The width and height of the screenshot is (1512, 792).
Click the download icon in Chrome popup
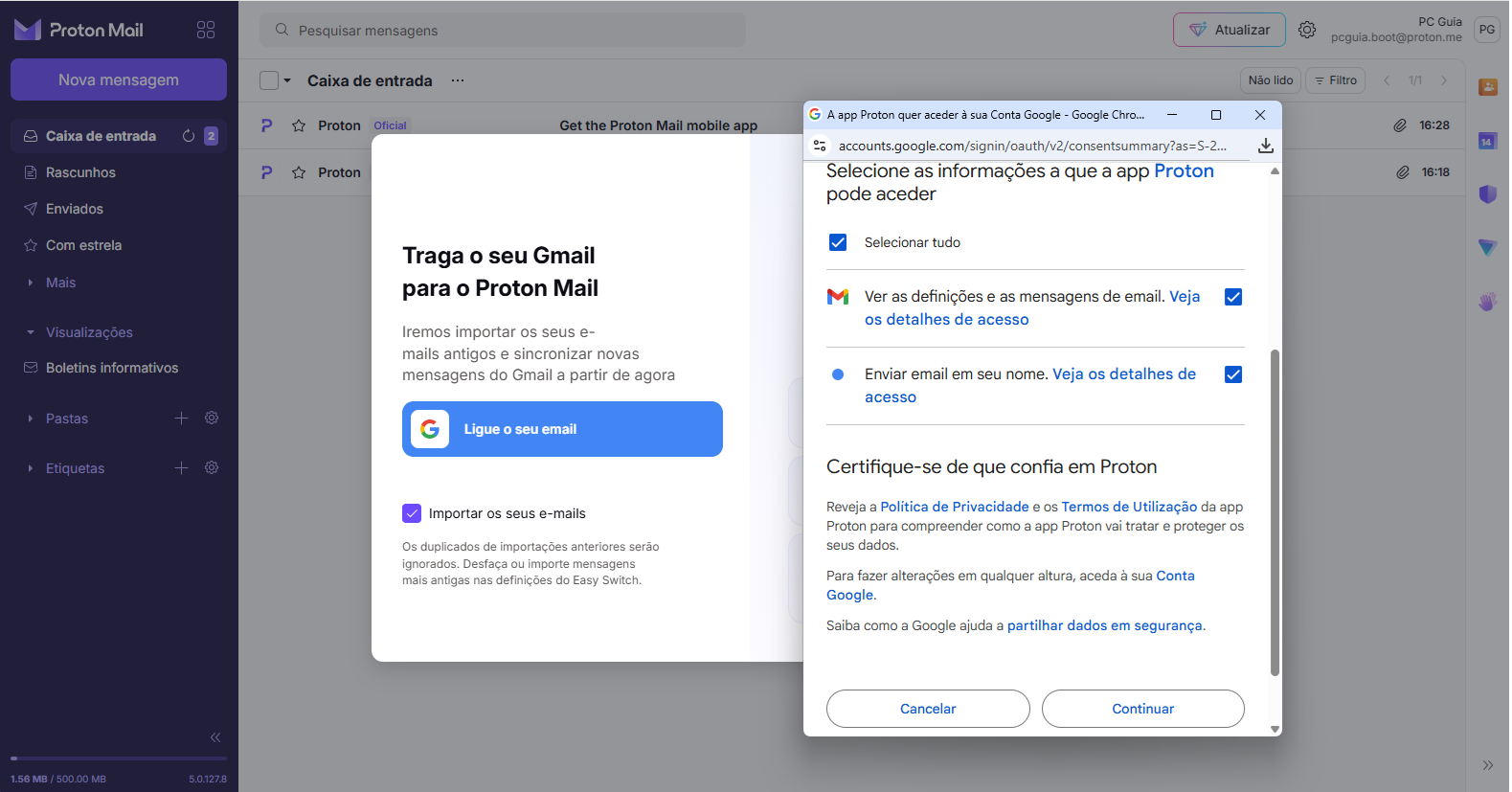(x=1265, y=146)
